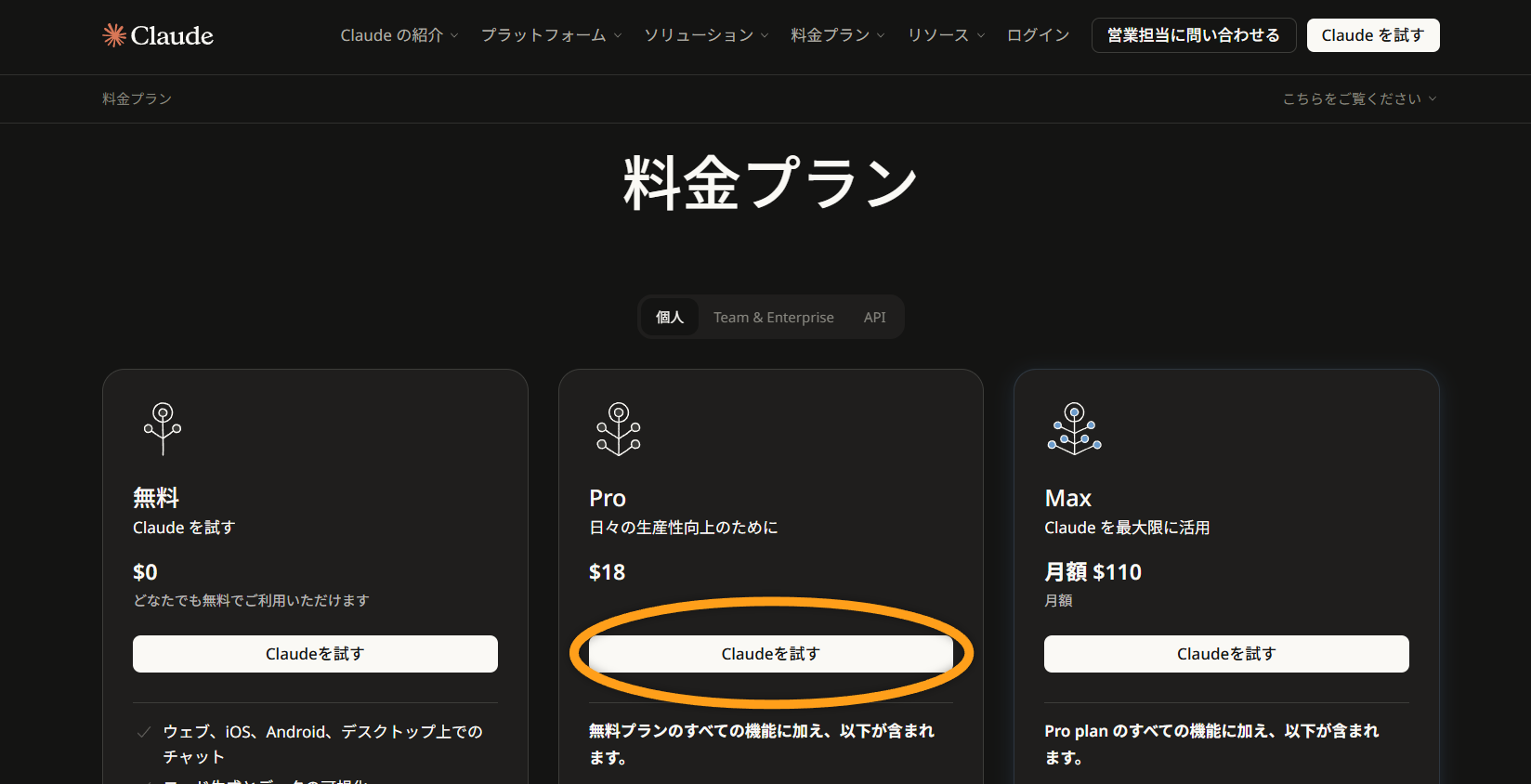The width and height of the screenshot is (1531, 784).
Task: Click Claudeを試す under the Pro plan
Action: 771,654
